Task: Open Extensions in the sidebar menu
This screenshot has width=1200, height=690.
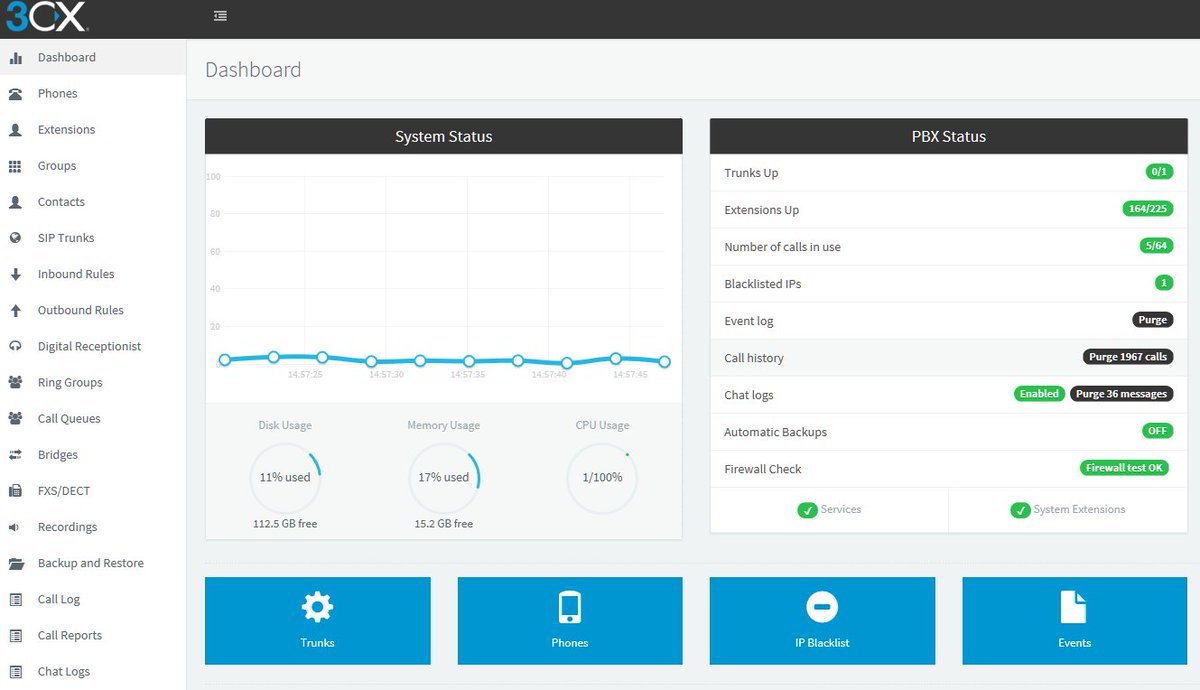Action: tap(93, 130)
